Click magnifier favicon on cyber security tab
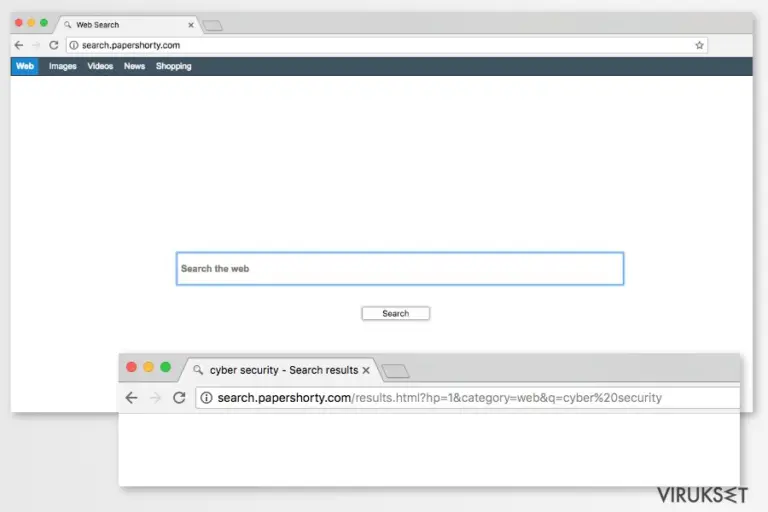 198,370
